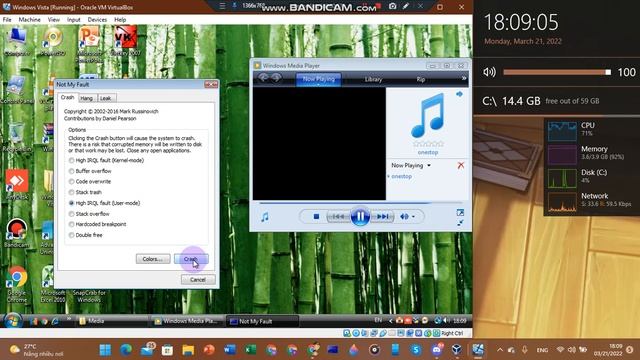The height and width of the screenshot is (360, 640).
Task: Switch to the Leak tab
Action: click(106, 98)
